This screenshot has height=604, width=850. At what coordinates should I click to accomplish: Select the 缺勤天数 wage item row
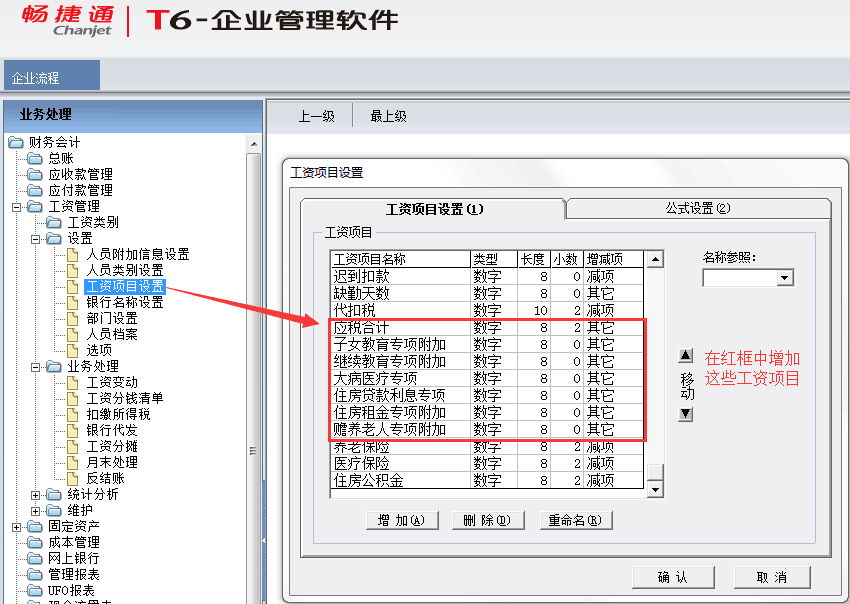click(x=487, y=293)
